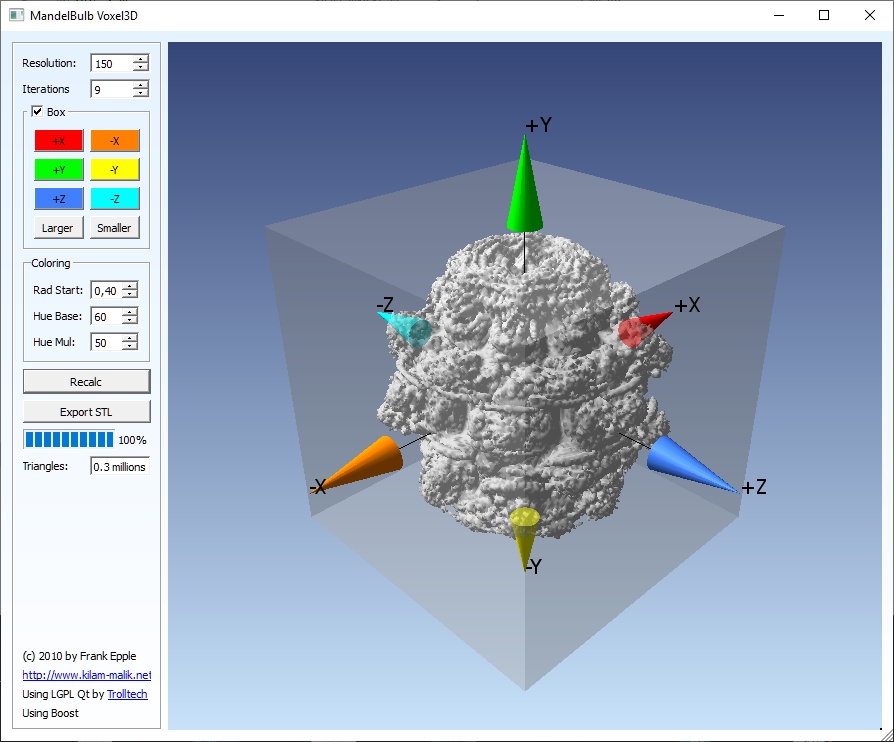The height and width of the screenshot is (742, 894).
Task: Select the orange -X view direction button
Action: point(114,140)
